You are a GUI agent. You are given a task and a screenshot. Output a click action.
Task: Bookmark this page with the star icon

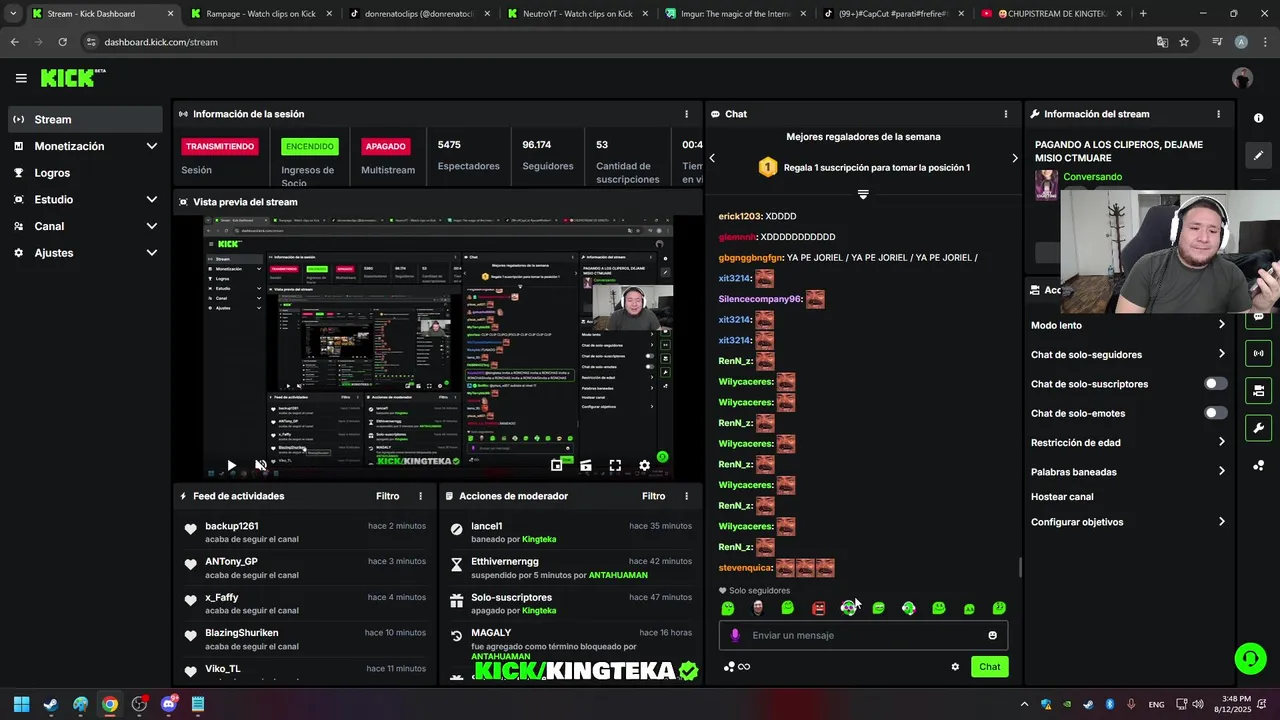(x=1184, y=42)
